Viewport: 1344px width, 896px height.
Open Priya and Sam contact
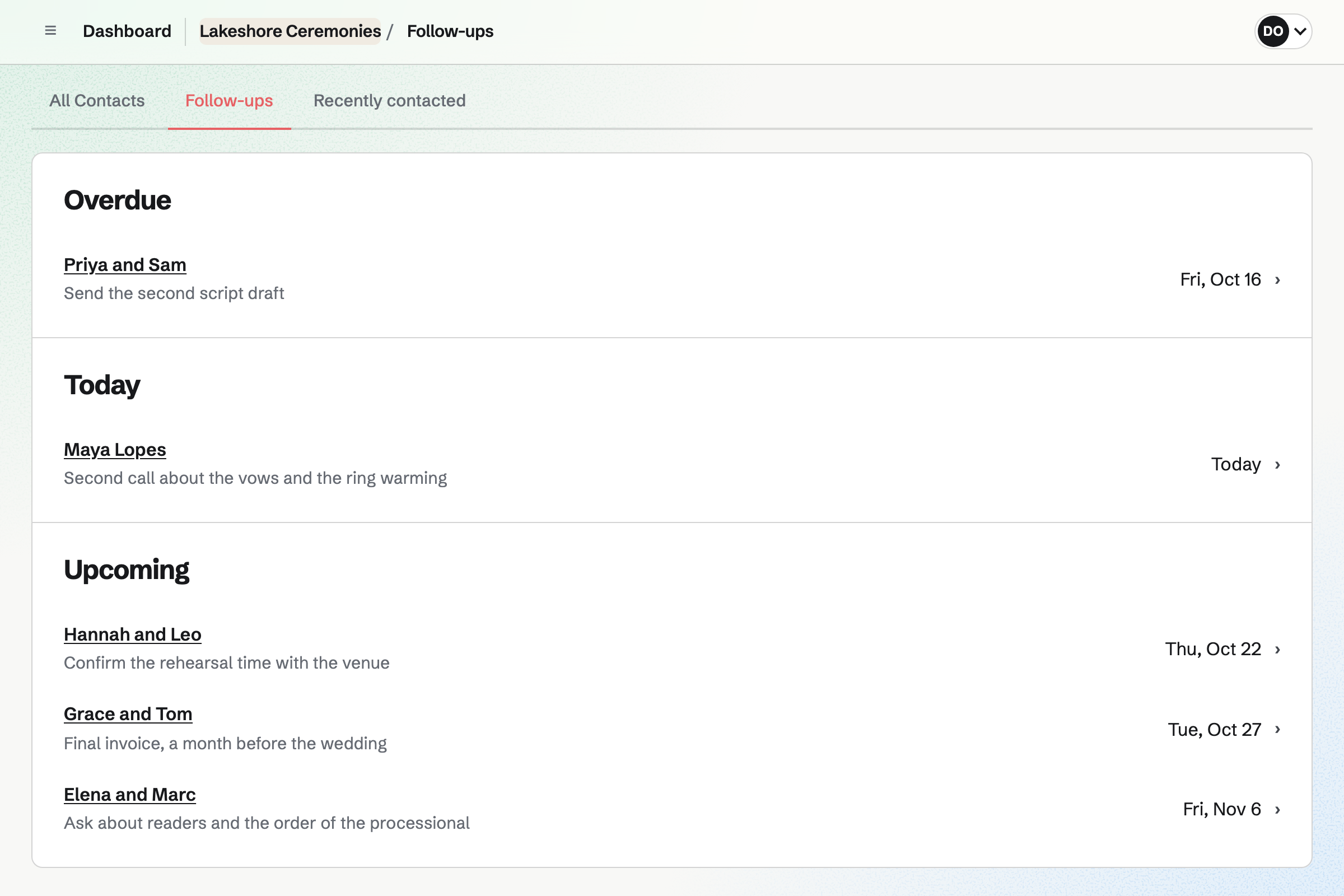pyautogui.click(x=125, y=264)
